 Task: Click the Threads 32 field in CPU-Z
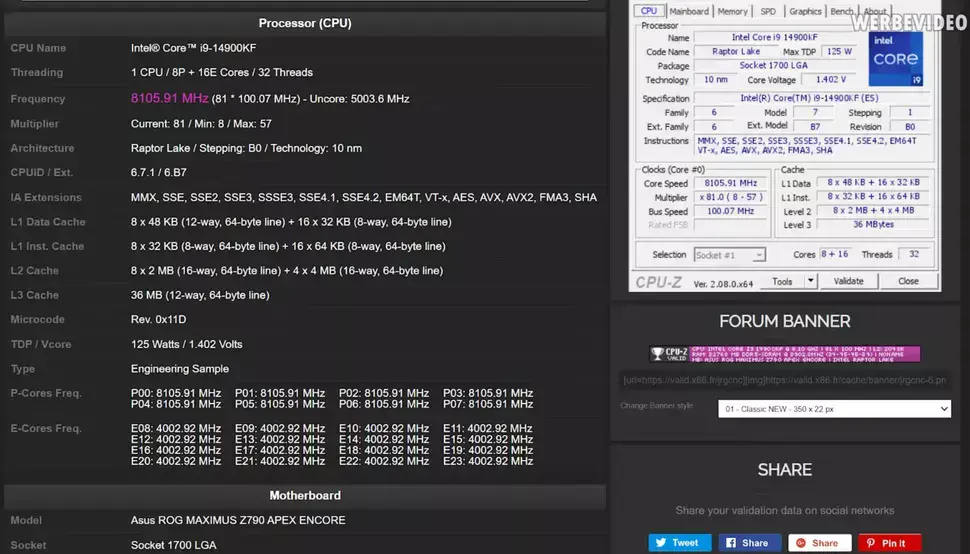[914, 254]
